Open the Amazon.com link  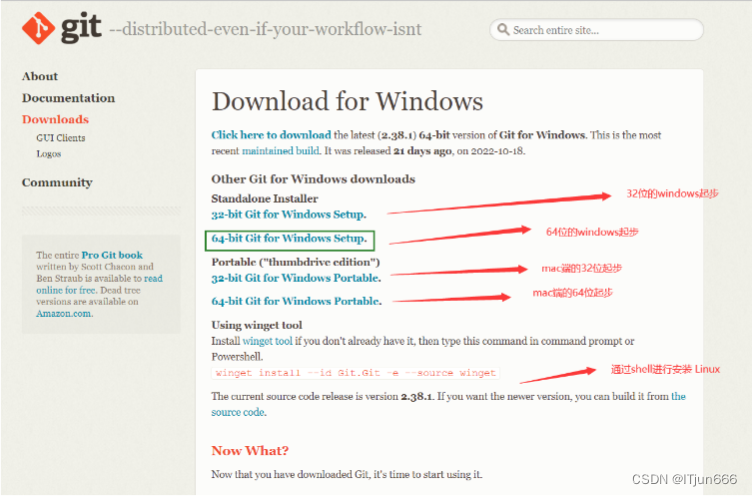(x=64, y=314)
